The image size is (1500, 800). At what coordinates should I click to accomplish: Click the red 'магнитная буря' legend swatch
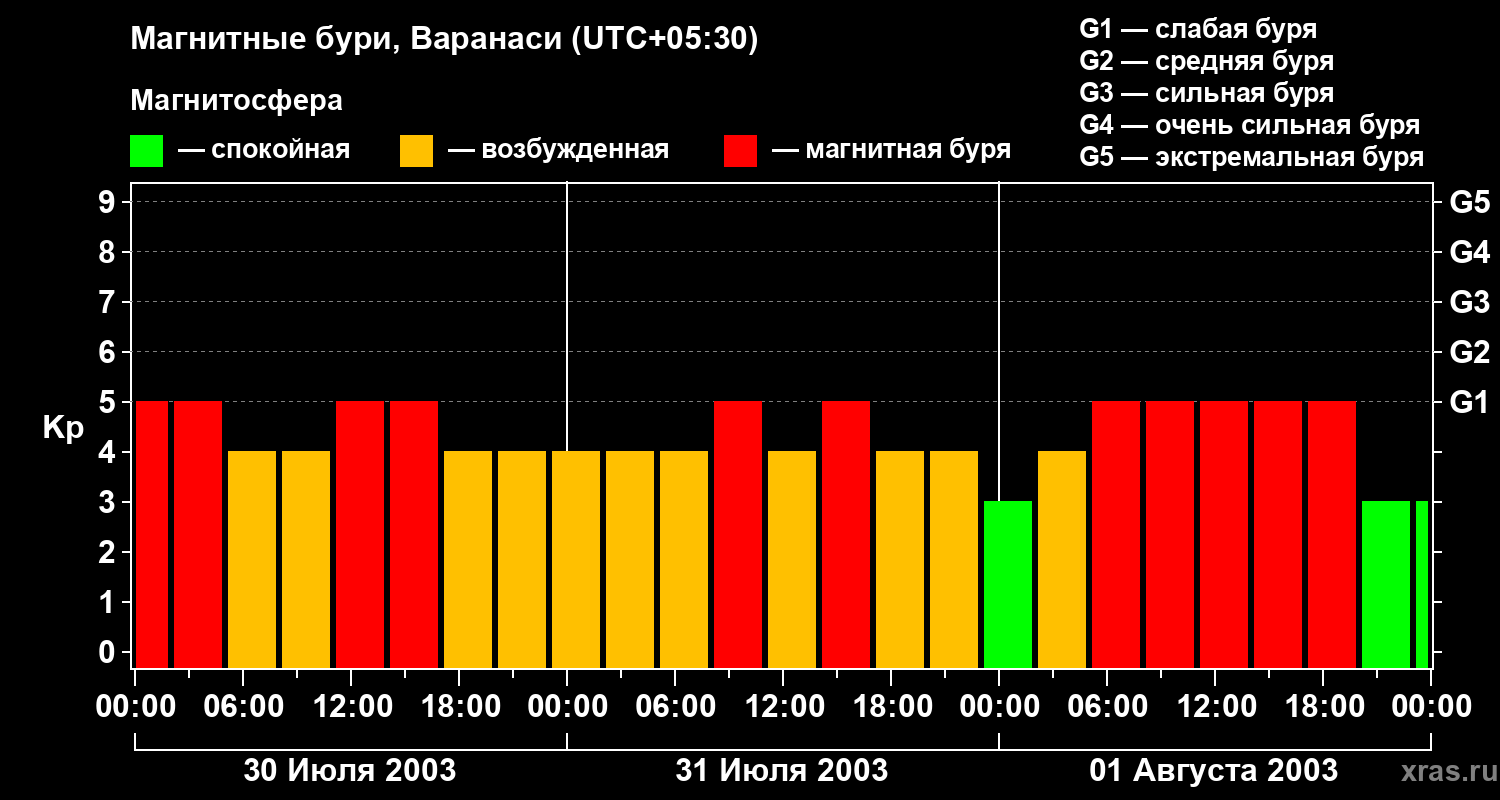pyautogui.click(x=740, y=151)
